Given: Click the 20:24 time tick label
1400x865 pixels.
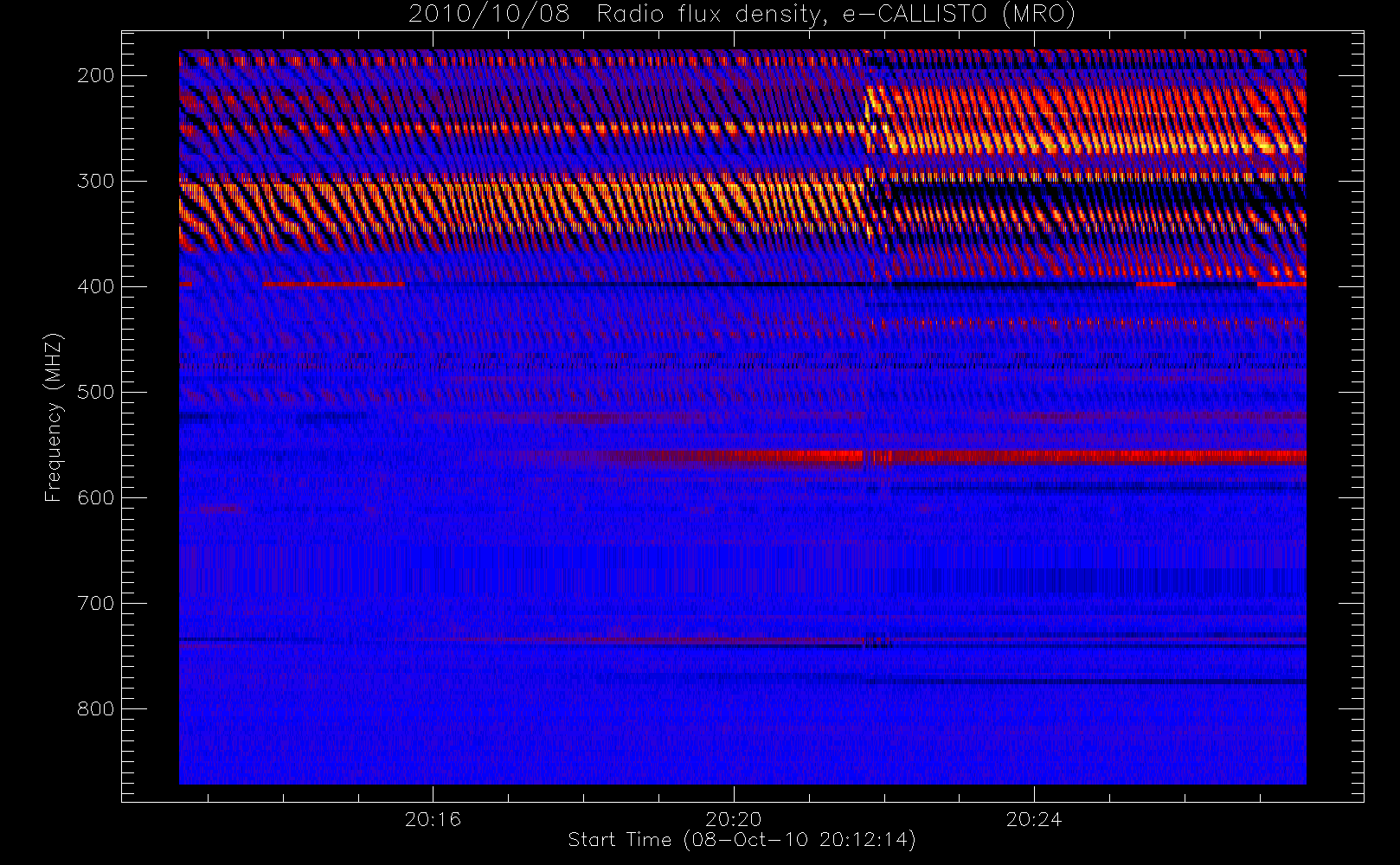Looking at the screenshot, I should (x=1034, y=819).
